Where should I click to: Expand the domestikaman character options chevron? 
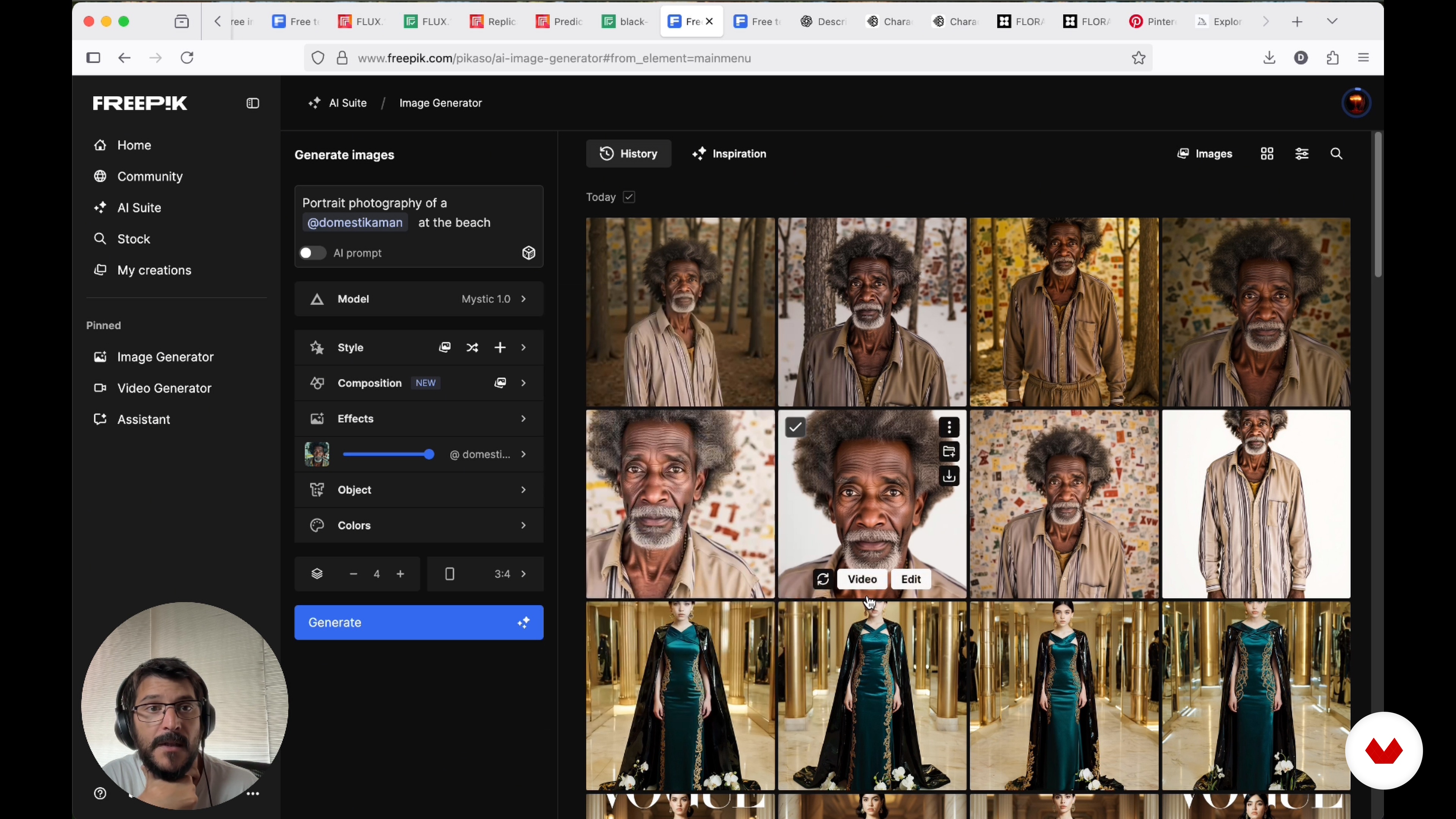tap(523, 454)
